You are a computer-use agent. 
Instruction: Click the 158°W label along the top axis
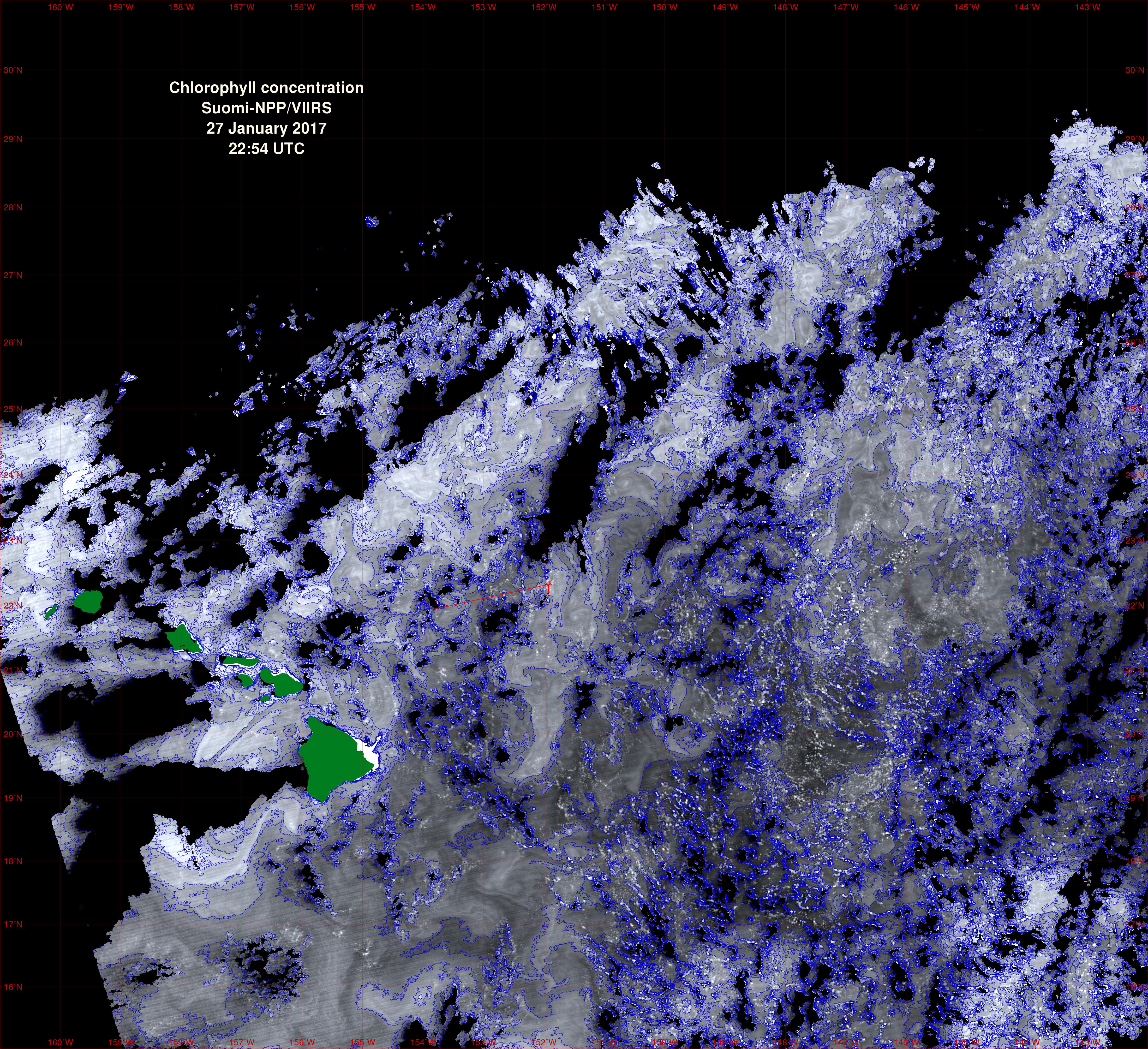tap(181, 7)
